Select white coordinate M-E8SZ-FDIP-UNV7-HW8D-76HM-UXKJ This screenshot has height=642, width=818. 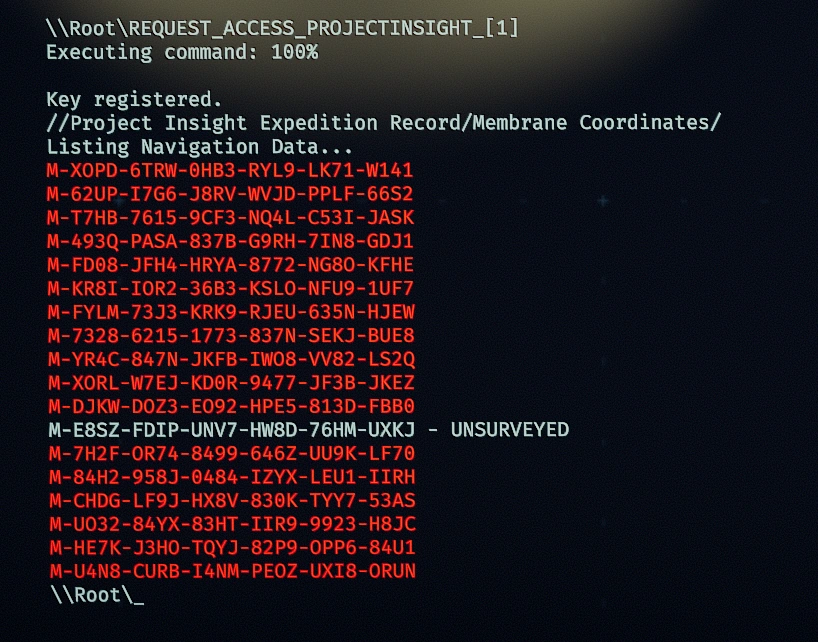coord(232,430)
